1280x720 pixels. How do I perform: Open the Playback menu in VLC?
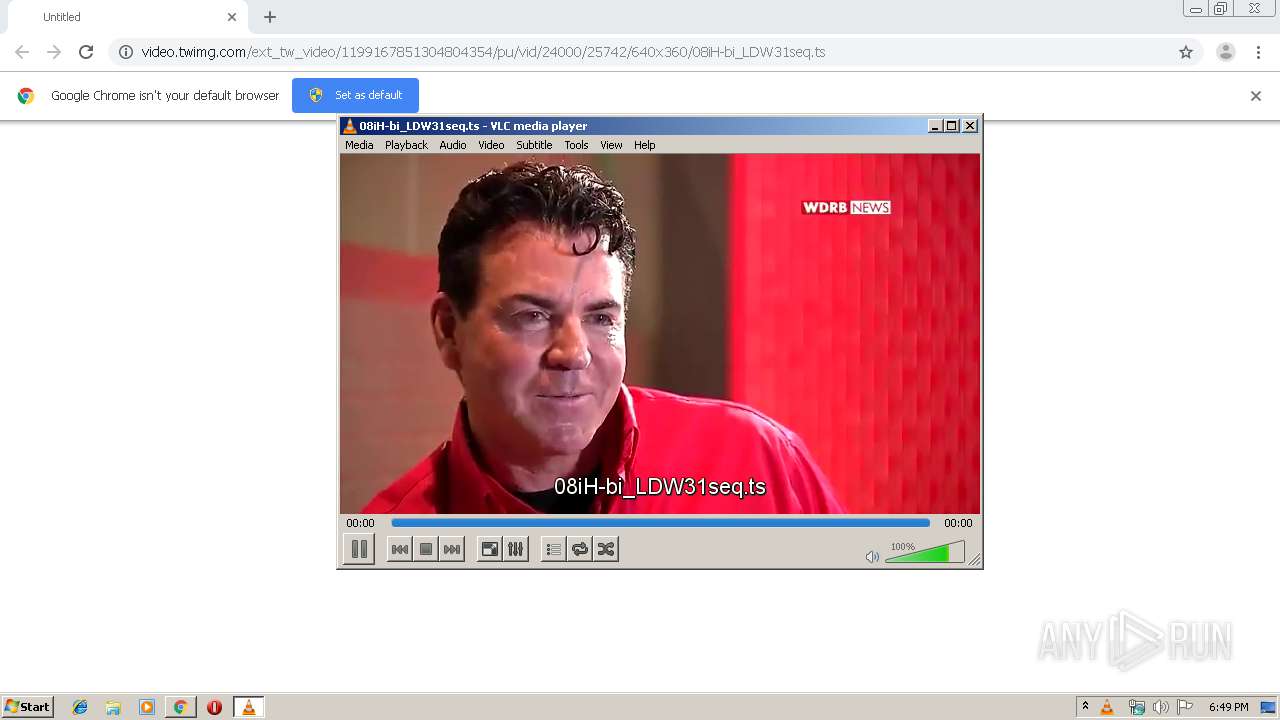[x=406, y=145]
